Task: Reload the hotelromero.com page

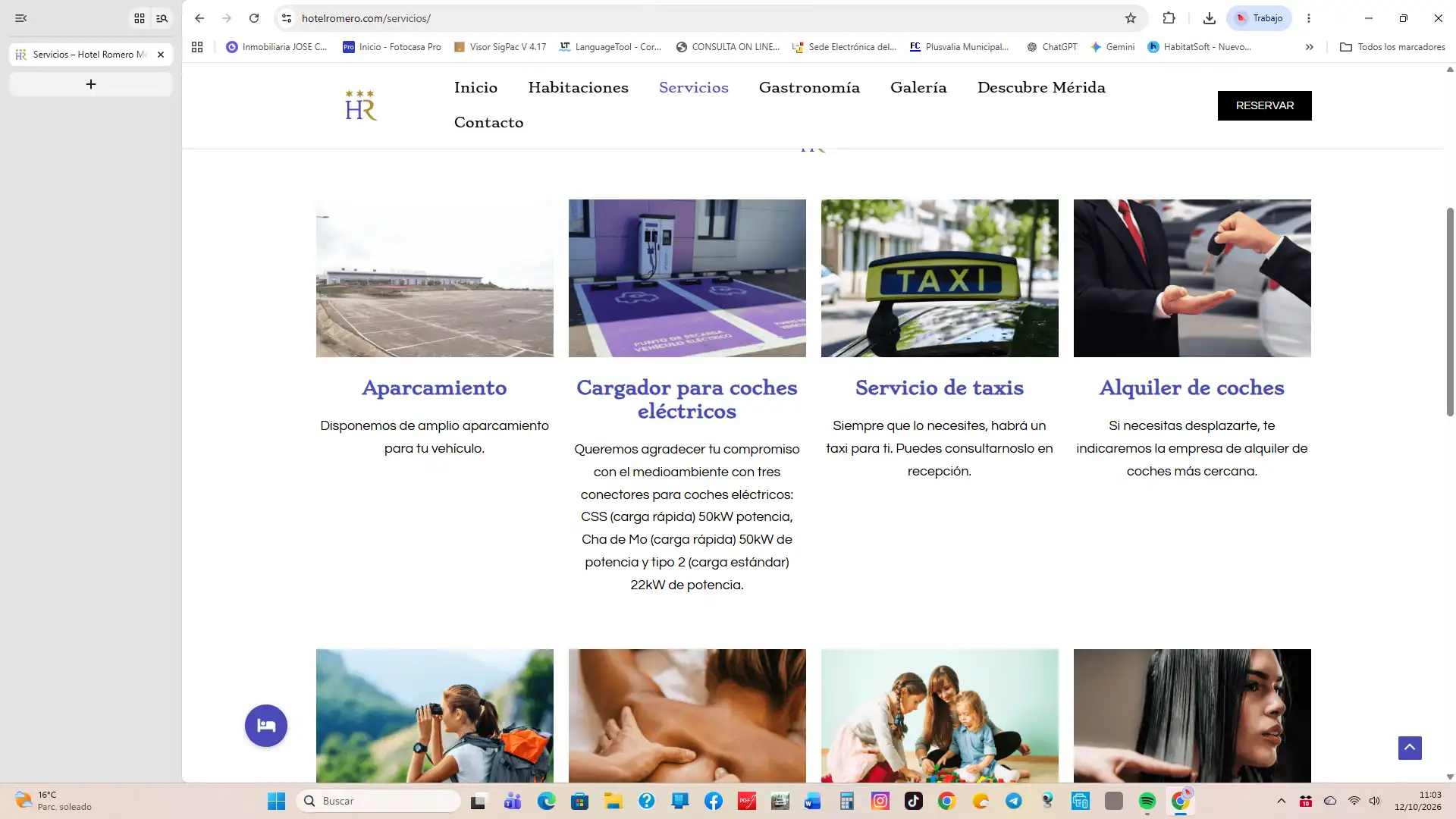Action: tap(254, 18)
